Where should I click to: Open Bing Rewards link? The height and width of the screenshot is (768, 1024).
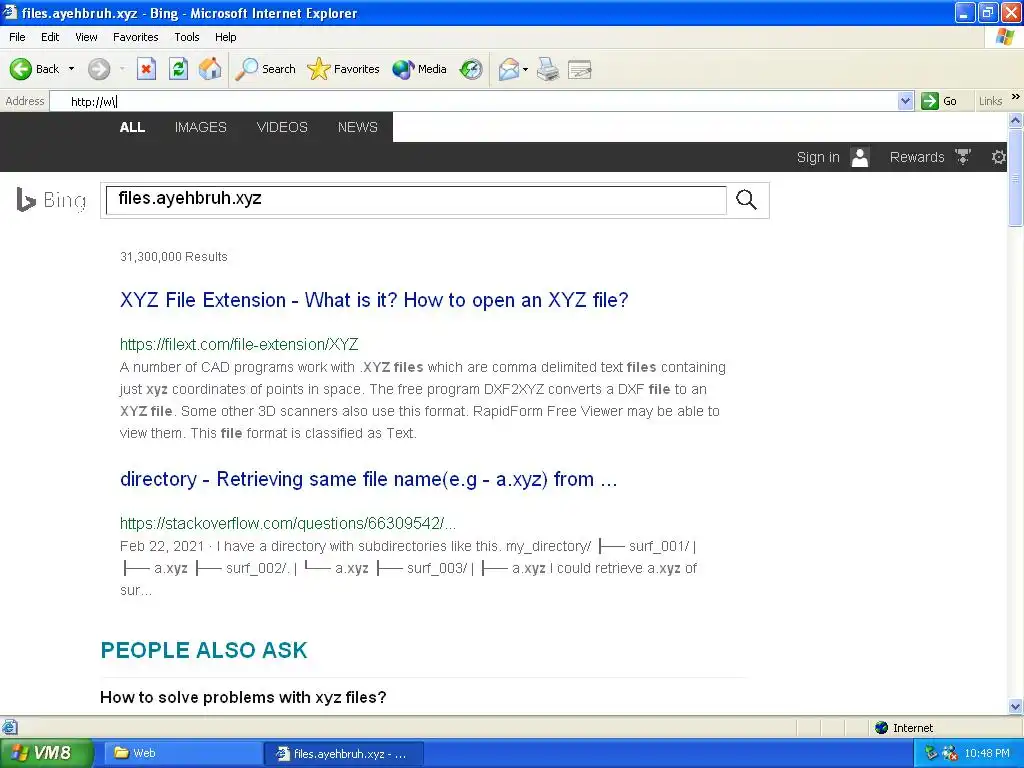[917, 157]
